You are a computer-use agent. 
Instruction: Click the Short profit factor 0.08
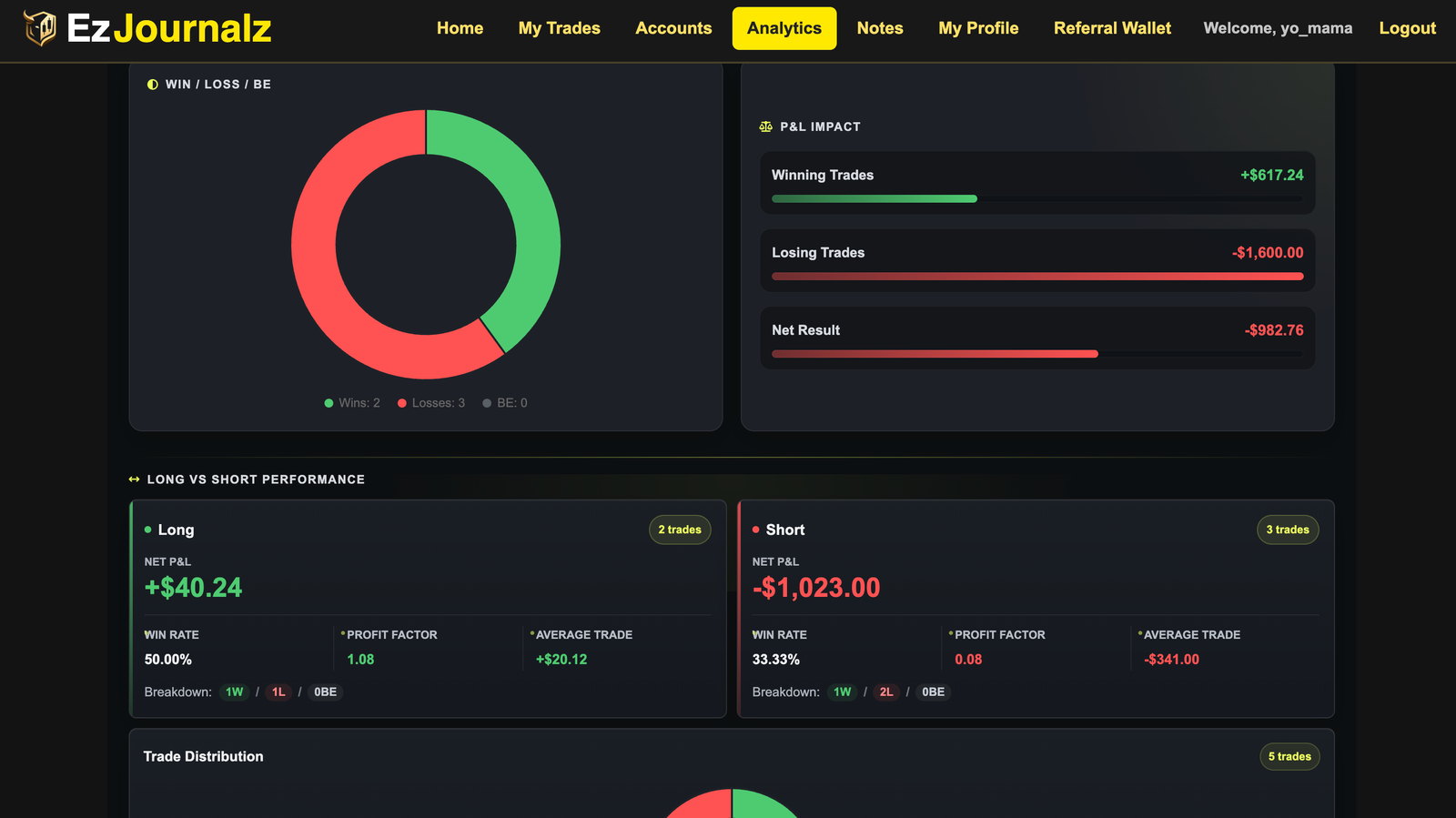968,660
